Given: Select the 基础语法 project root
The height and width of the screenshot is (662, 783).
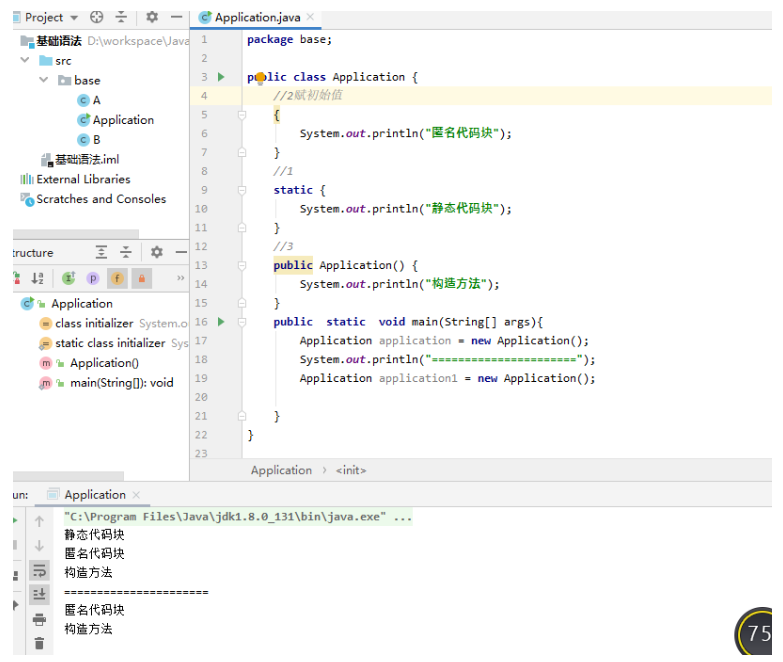Looking at the screenshot, I should (x=51, y=41).
